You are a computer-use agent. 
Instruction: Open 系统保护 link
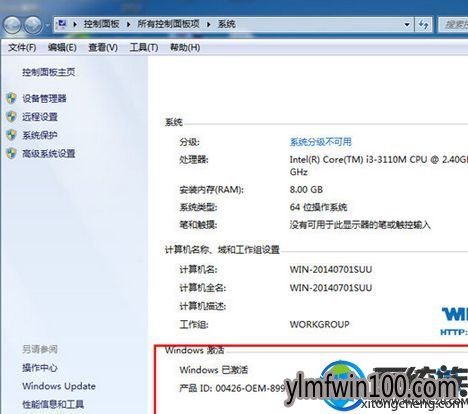coord(40,135)
